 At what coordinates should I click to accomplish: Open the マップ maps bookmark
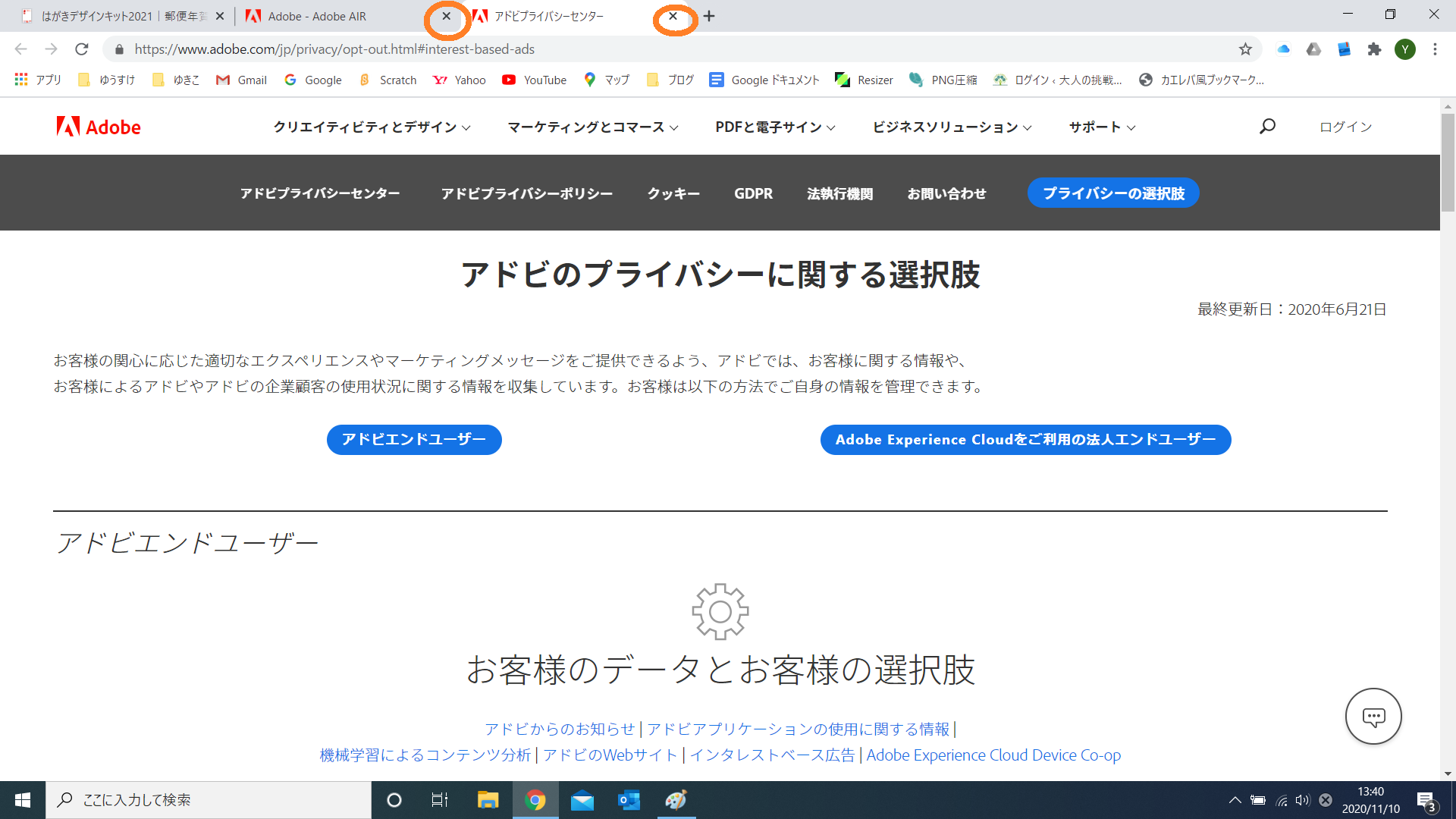(x=607, y=80)
